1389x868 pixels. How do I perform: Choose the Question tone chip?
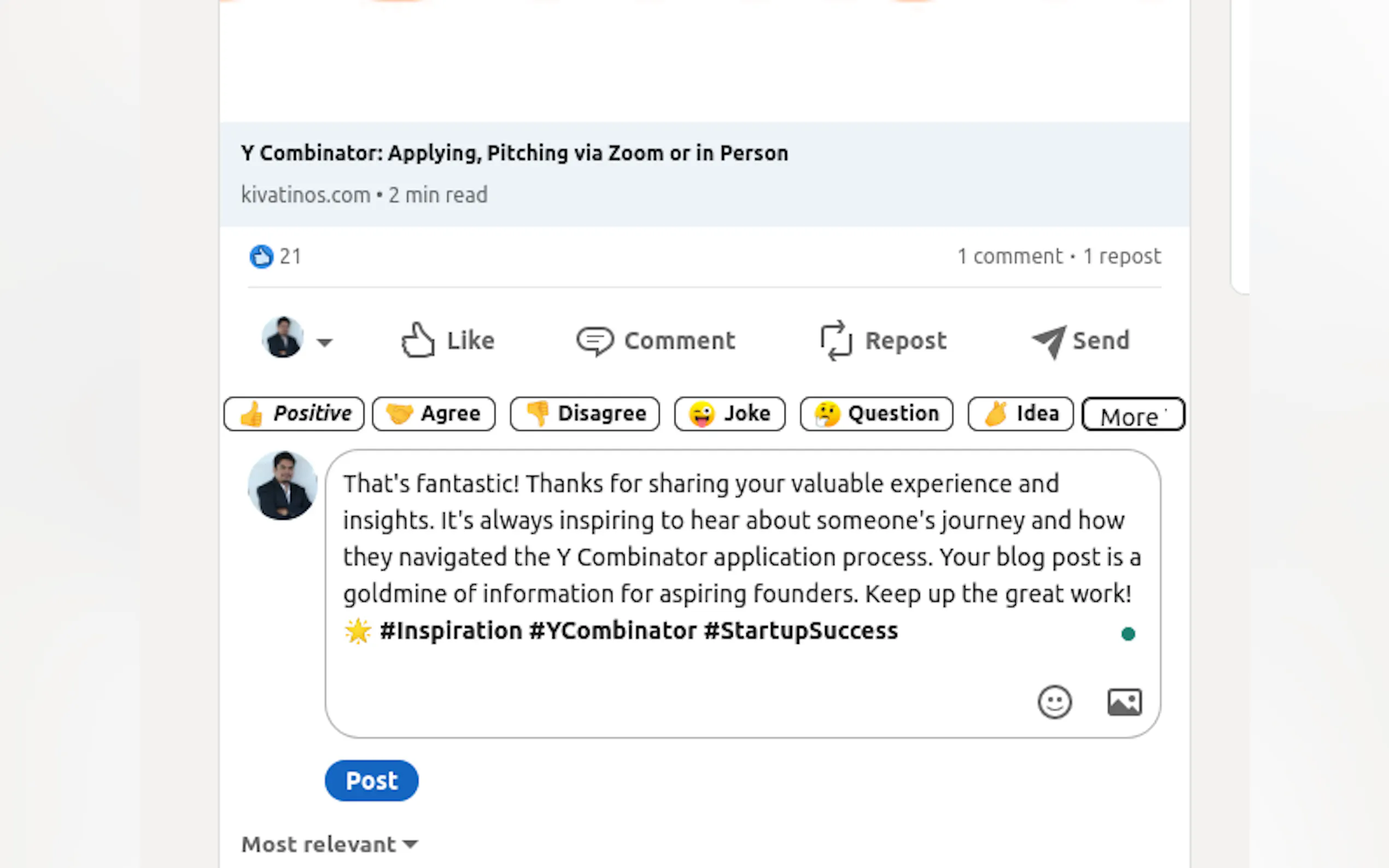pos(876,414)
